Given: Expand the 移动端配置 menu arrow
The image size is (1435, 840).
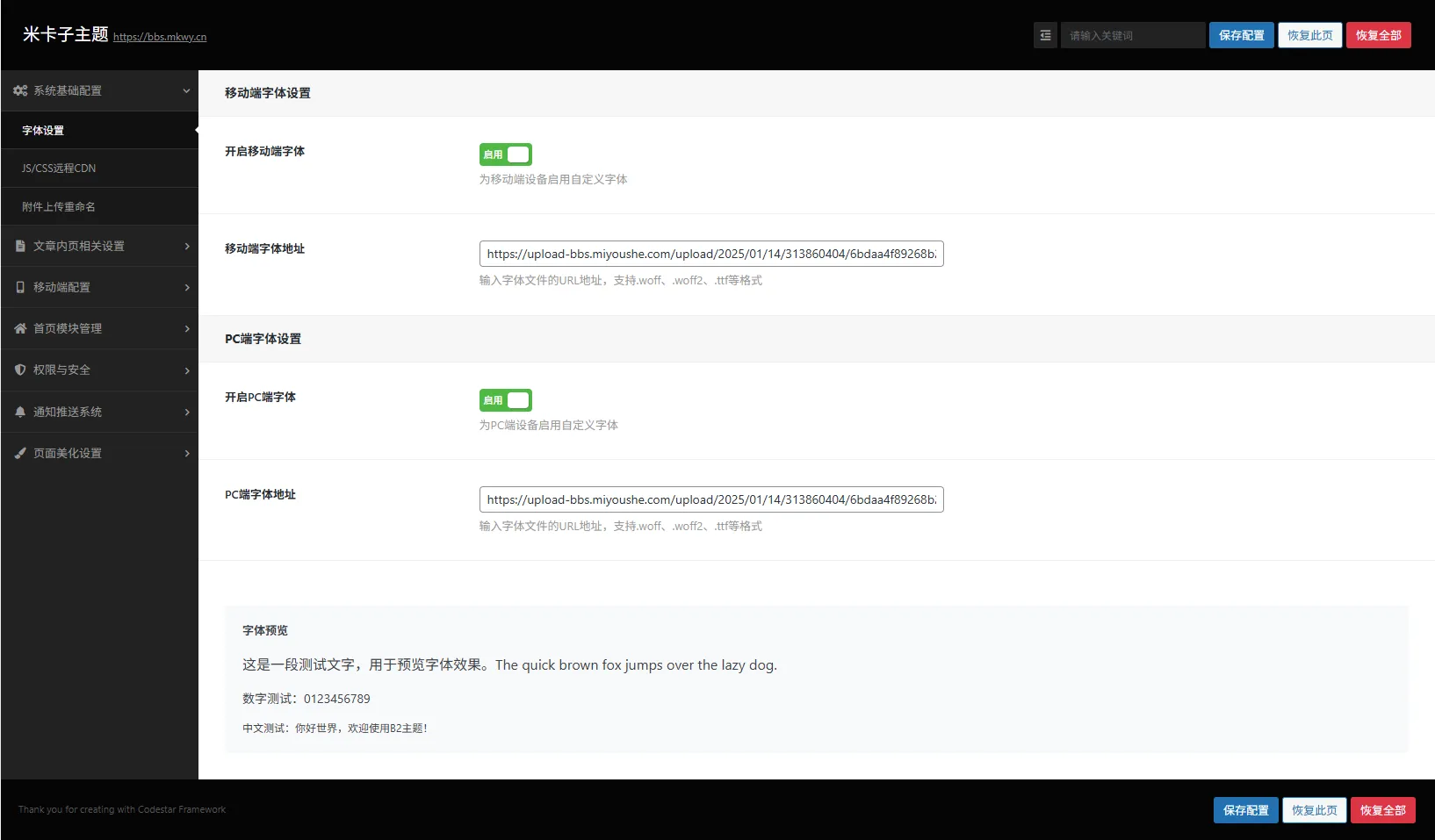Looking at the screenshot, I should (187, 287).
